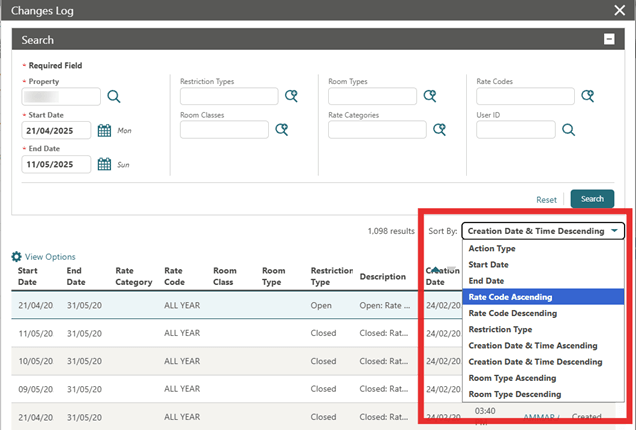Image resolution: width=636 pixels, height=430 pixels.
Task: Click the Reset link
Action: (546, 200)
